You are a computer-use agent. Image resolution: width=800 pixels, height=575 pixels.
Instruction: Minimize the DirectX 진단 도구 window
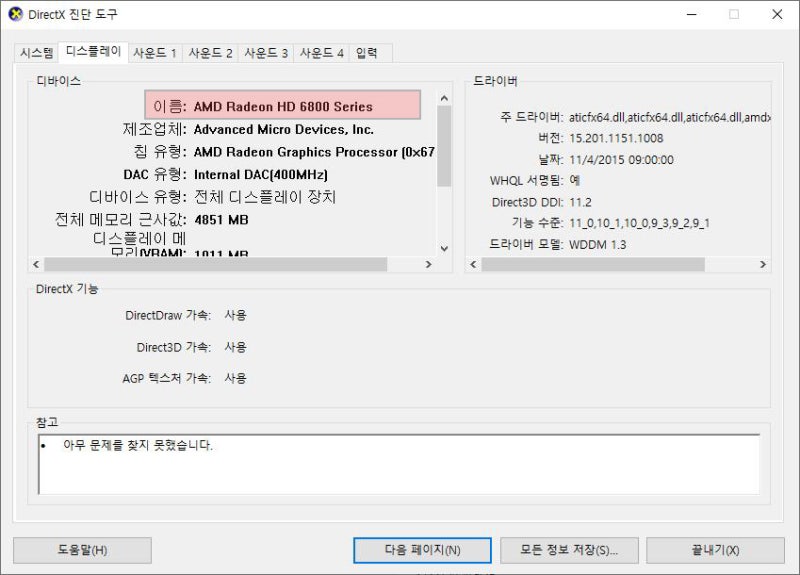691,14
